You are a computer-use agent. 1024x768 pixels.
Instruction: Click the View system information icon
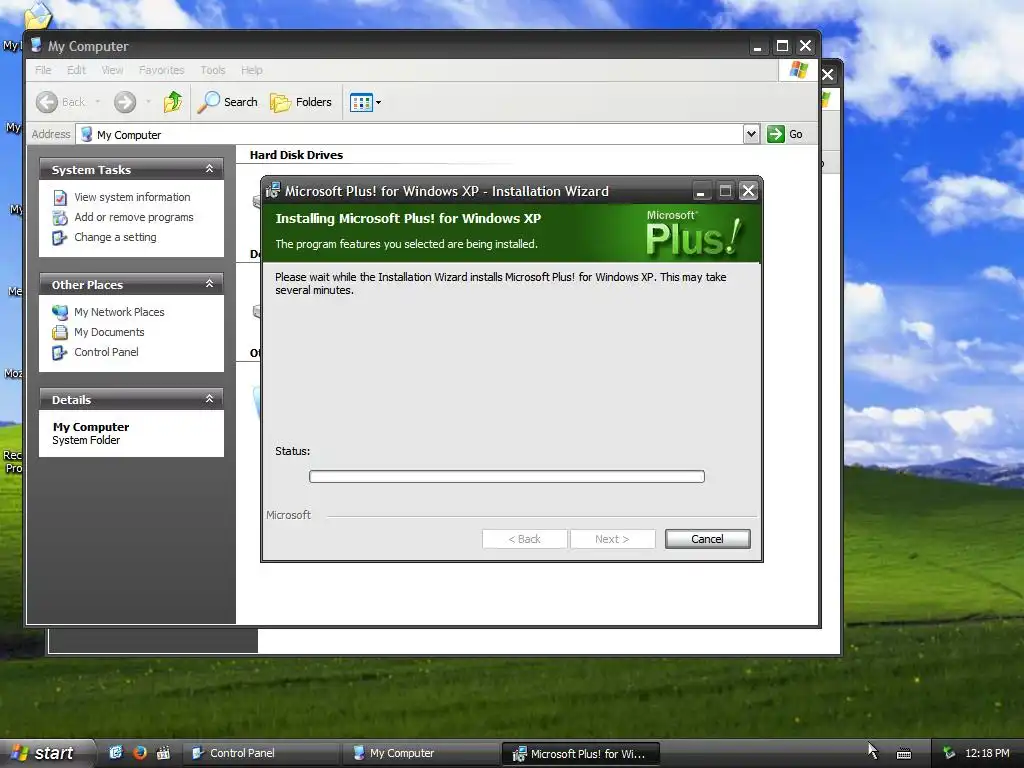59,197
